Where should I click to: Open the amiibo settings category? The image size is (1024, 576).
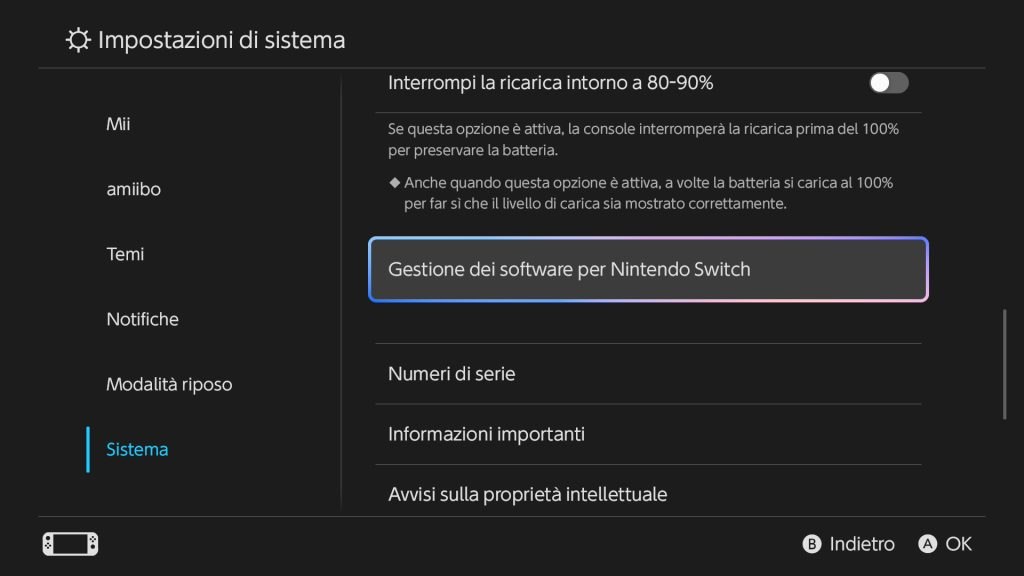click(132, 188)
